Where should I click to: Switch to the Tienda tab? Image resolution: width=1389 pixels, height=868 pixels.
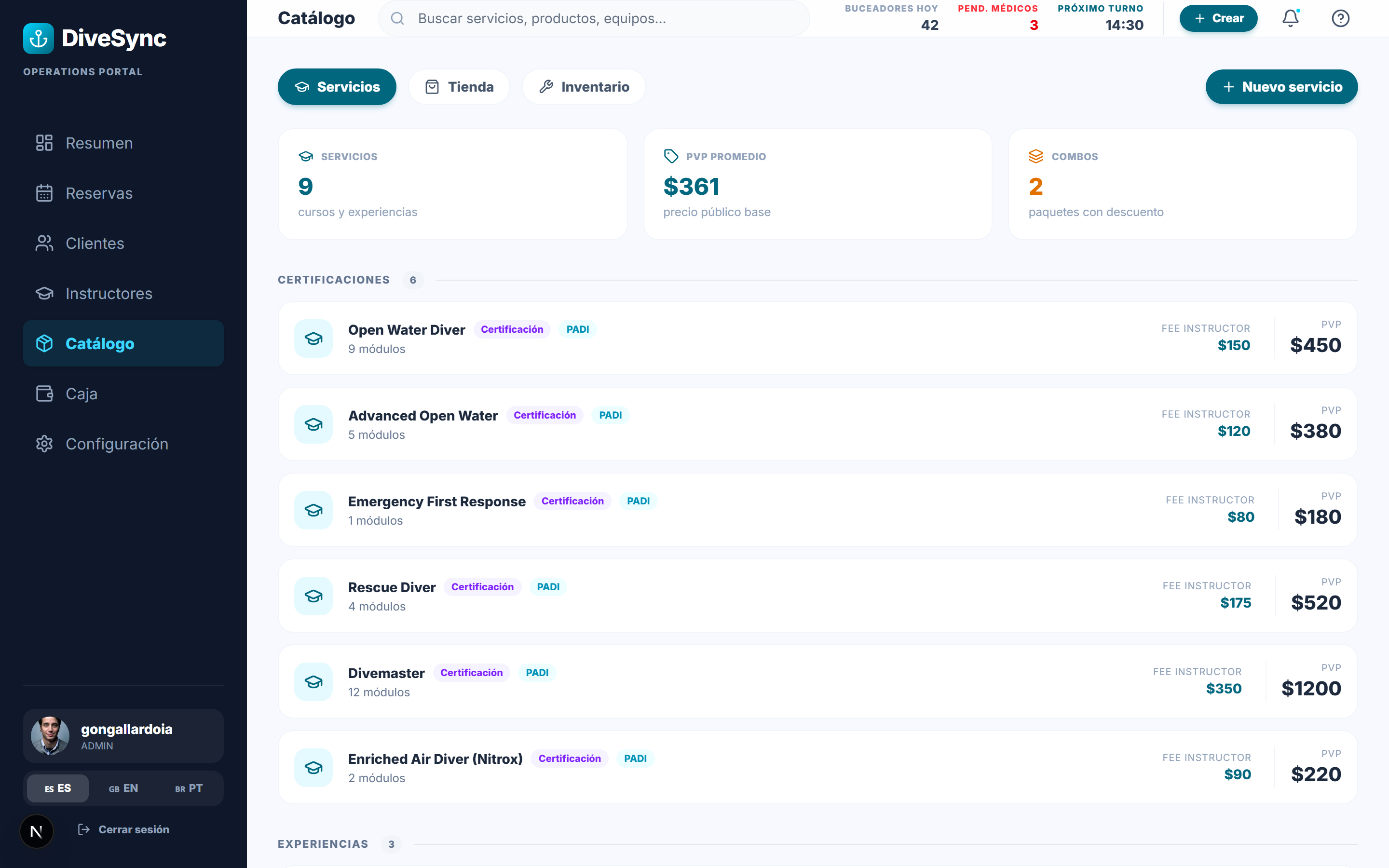tap(459, 87)
